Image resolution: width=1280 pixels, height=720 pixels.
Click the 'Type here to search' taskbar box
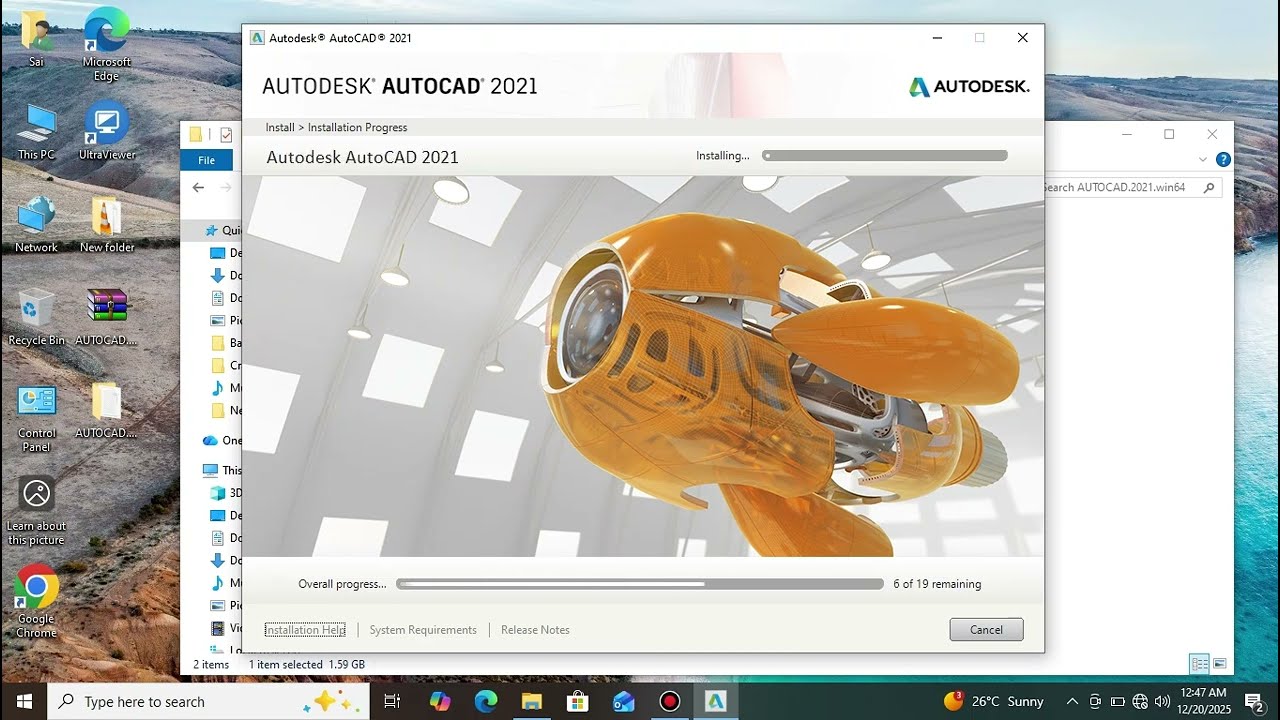coord(209,701)
